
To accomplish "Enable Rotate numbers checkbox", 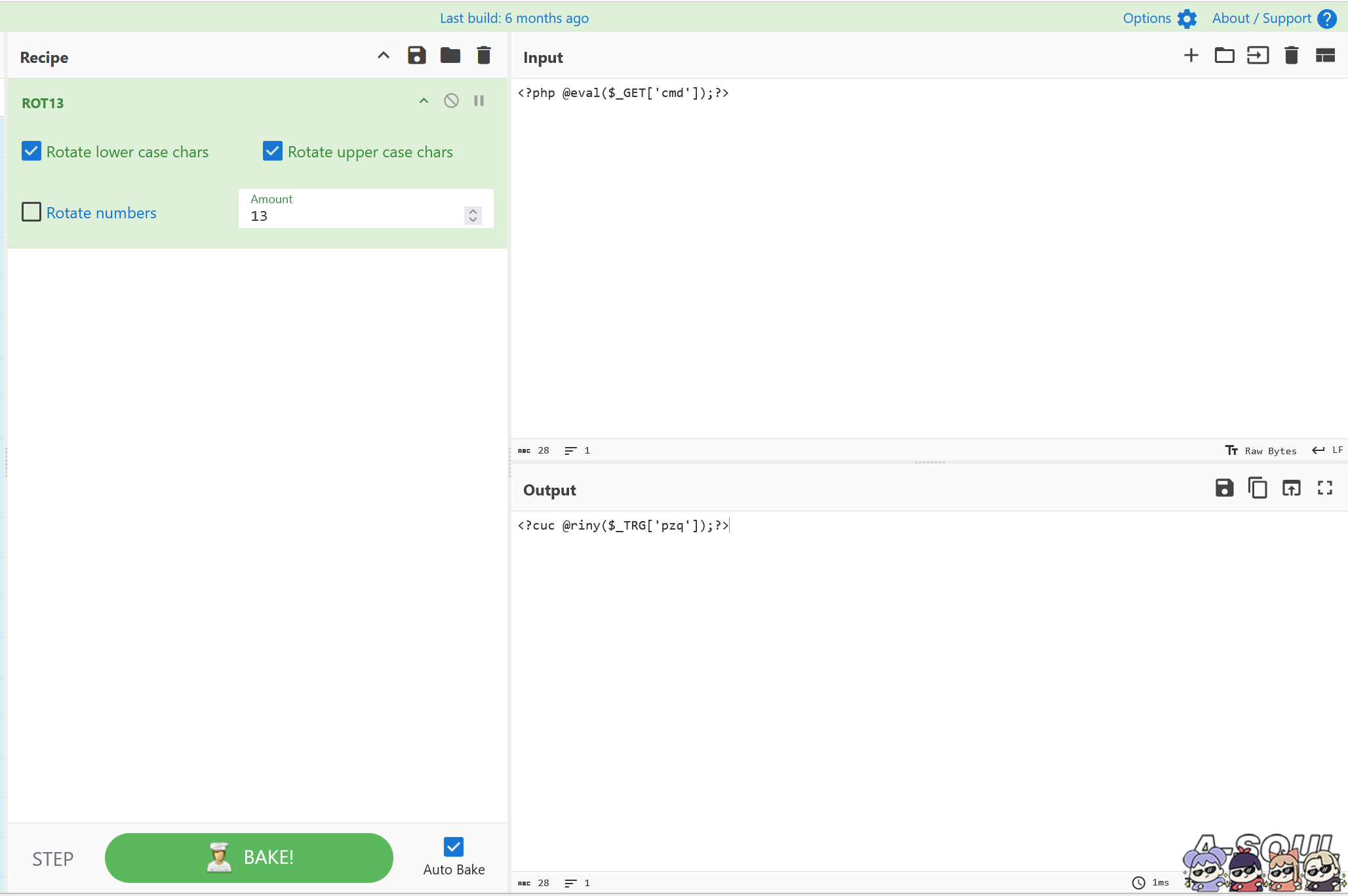I will (x=31, y=212).
